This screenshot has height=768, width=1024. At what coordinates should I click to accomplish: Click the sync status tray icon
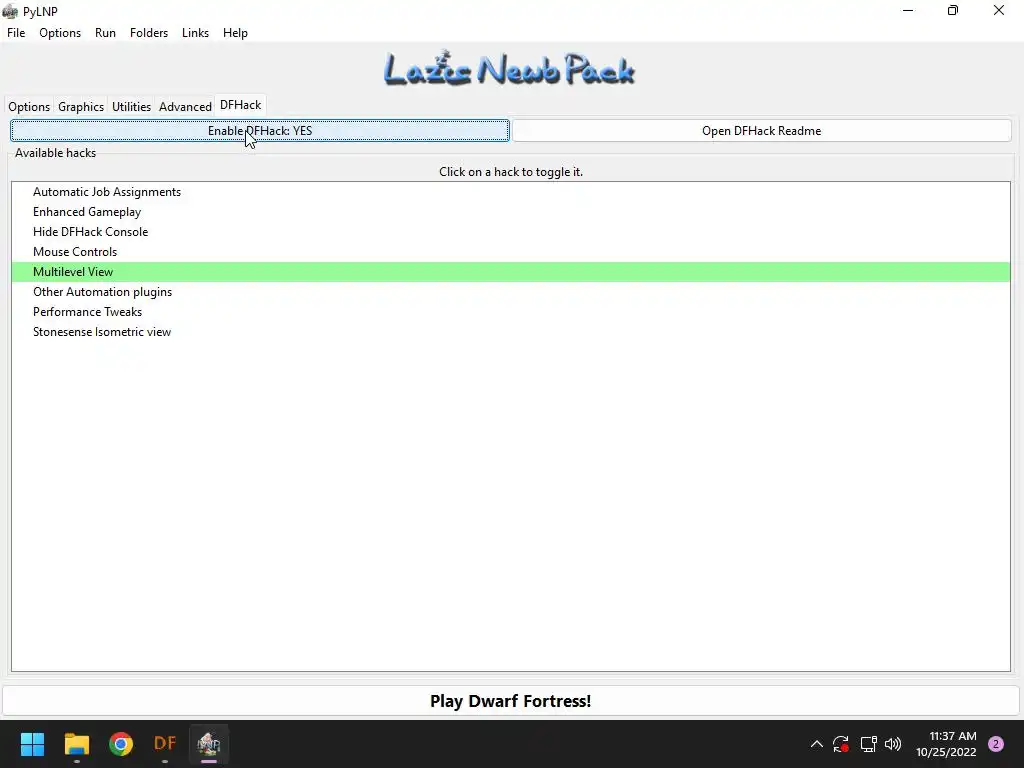pos(841,744)
